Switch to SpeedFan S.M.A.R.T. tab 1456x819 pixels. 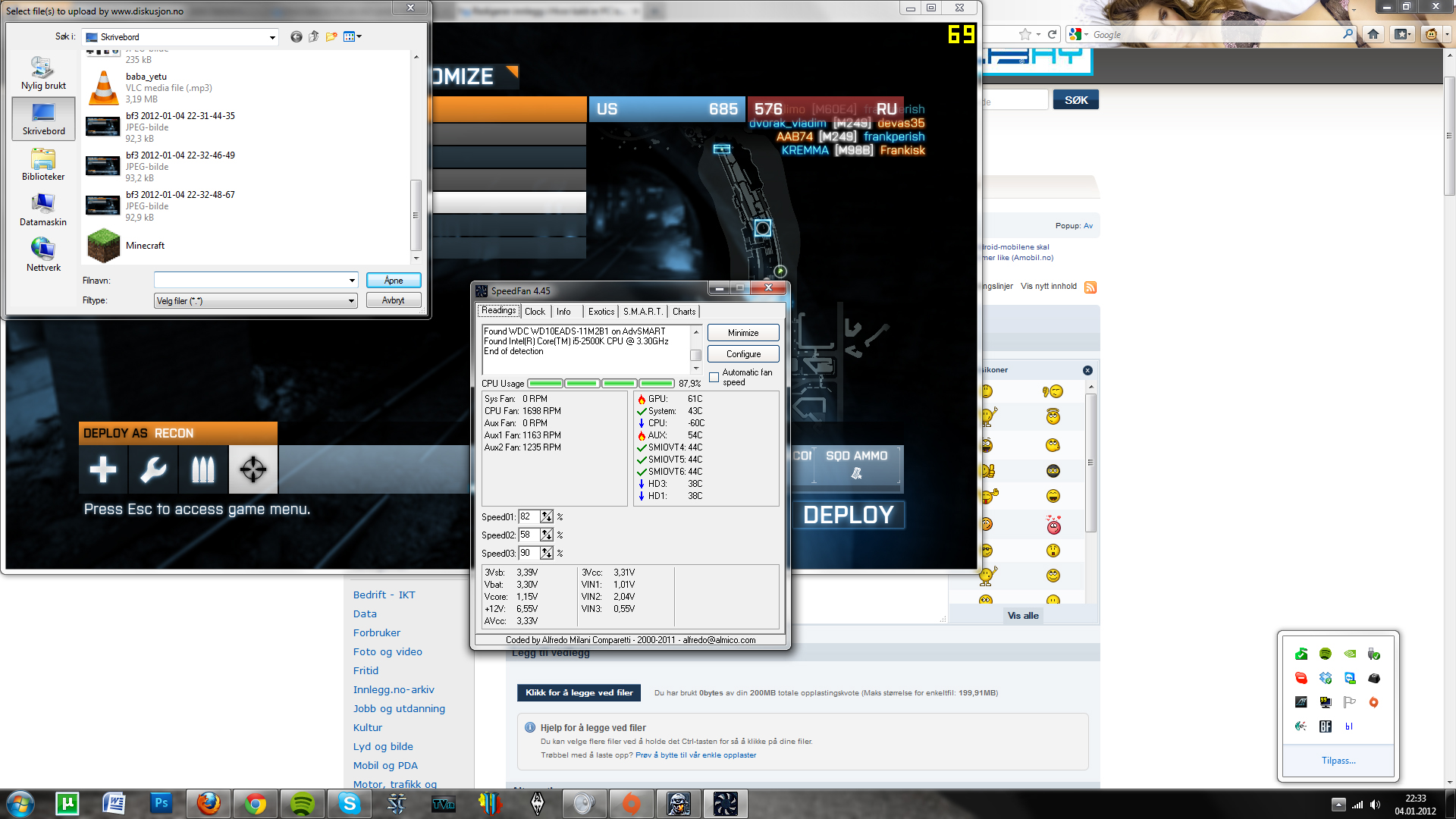pyautogui.click(x=643, y=312)
